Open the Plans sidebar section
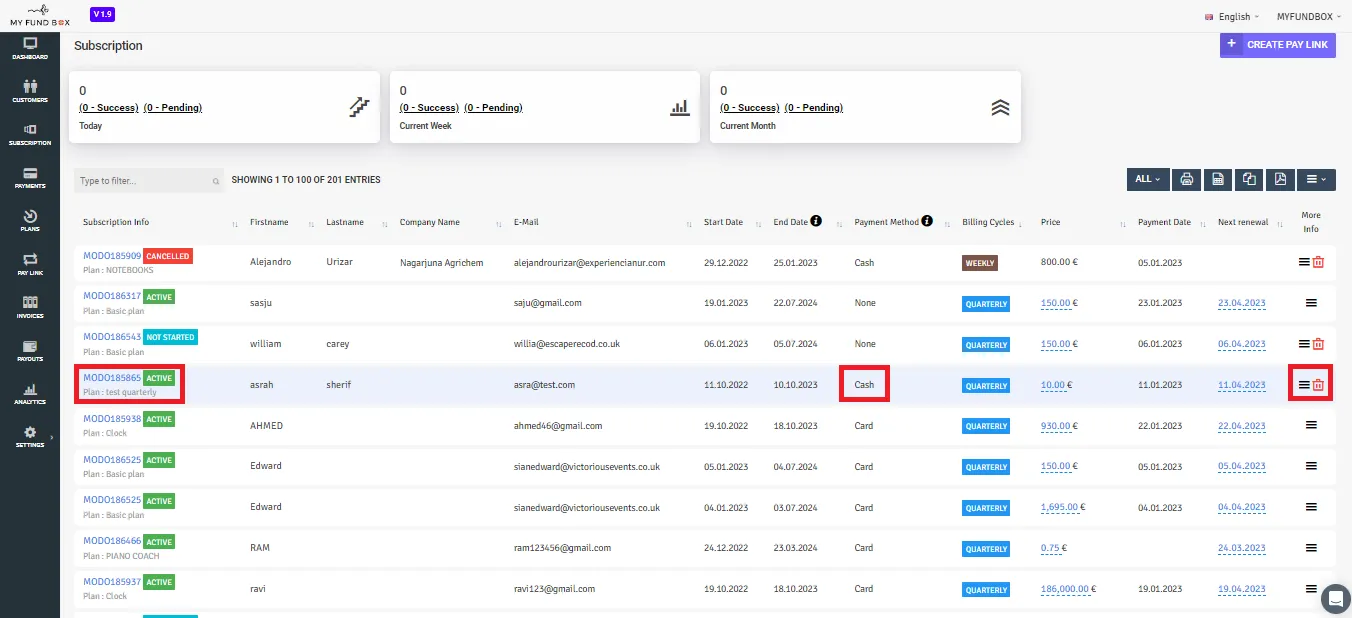Screen dimensions: 1352x618 click(x=30, y=220)
